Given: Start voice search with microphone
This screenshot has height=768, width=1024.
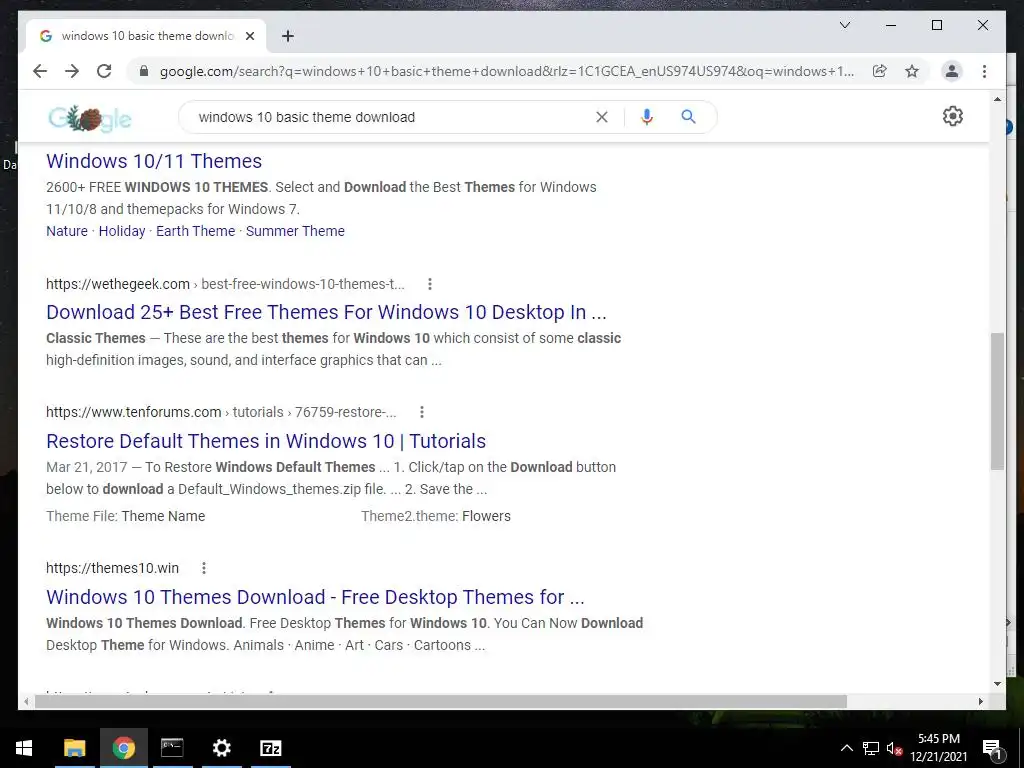Looking at the screenshot, I should pyautogui.click(x=647, y=117).
